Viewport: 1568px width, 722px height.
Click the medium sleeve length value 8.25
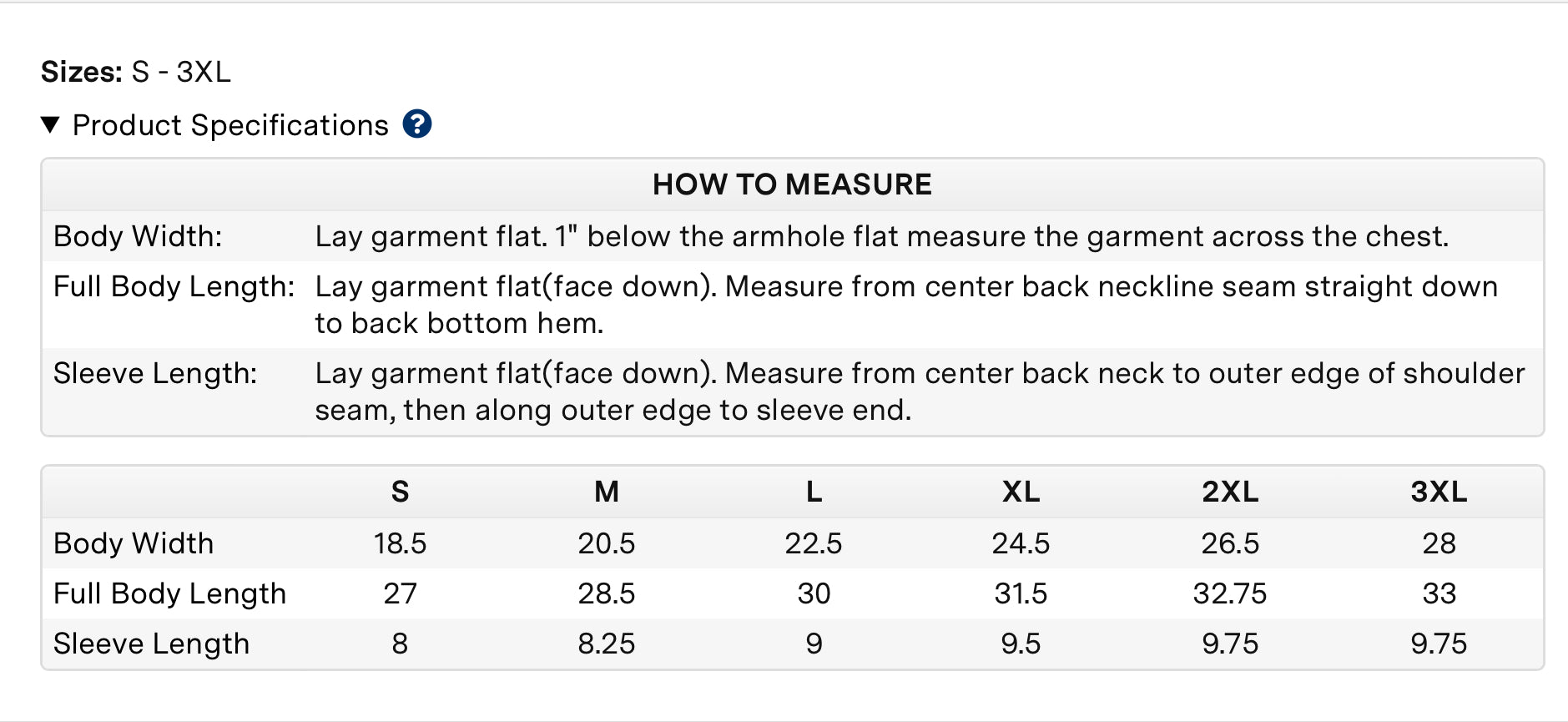pos(607,644)
